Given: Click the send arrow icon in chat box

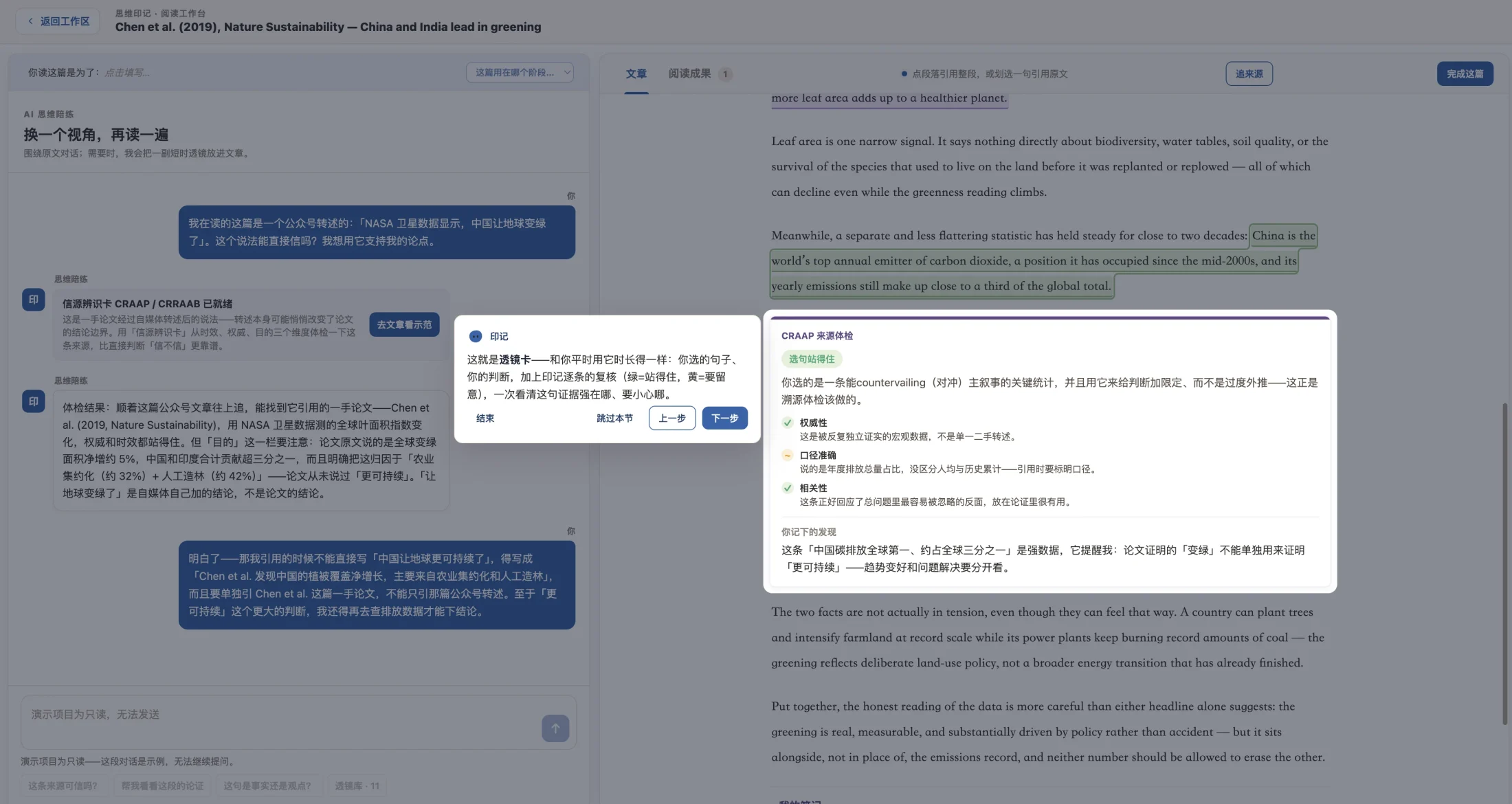Looking at the screenshot, I should coord(555,728).
